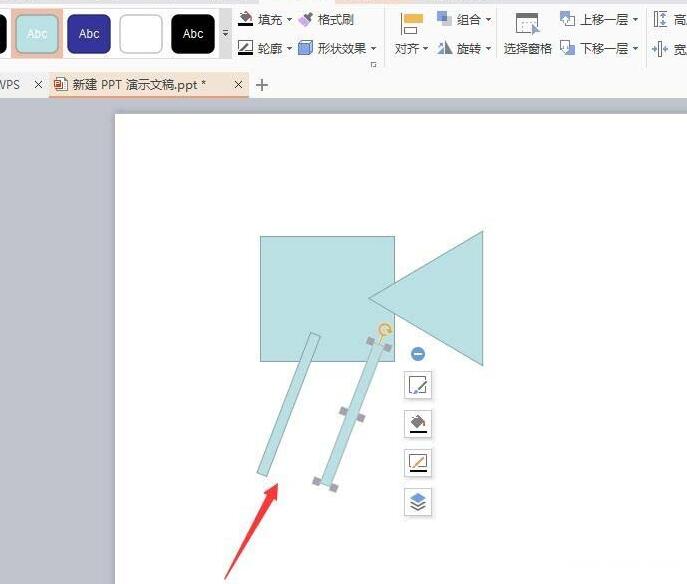
Task: Click 下移一层 send backward
Action: (594, 48)
